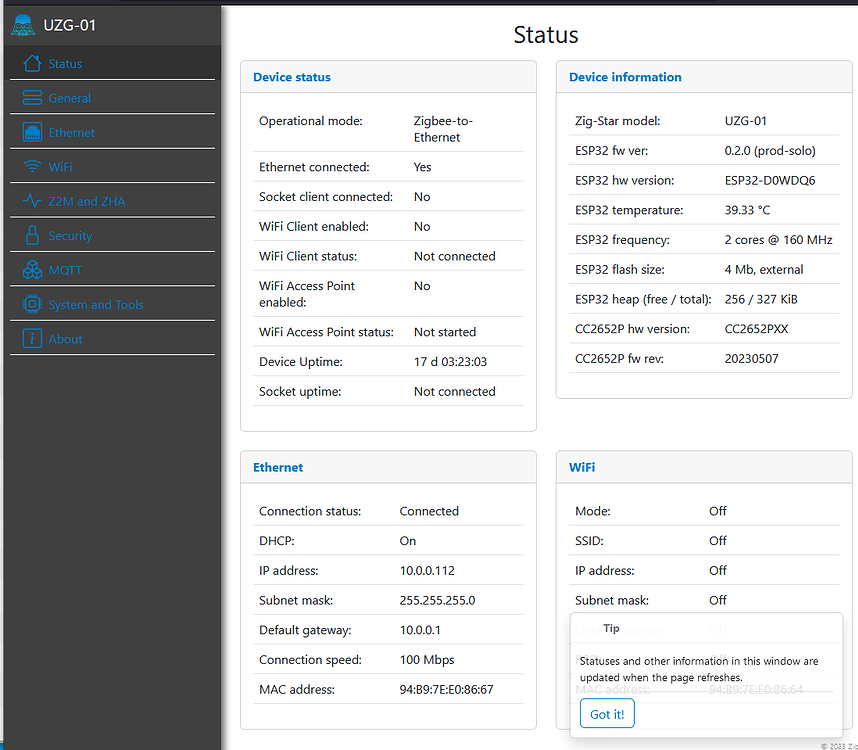The height and width of the screenshot is (750, 858).
Task: Click the Ethernet panel header
Action: pos(278,467)
